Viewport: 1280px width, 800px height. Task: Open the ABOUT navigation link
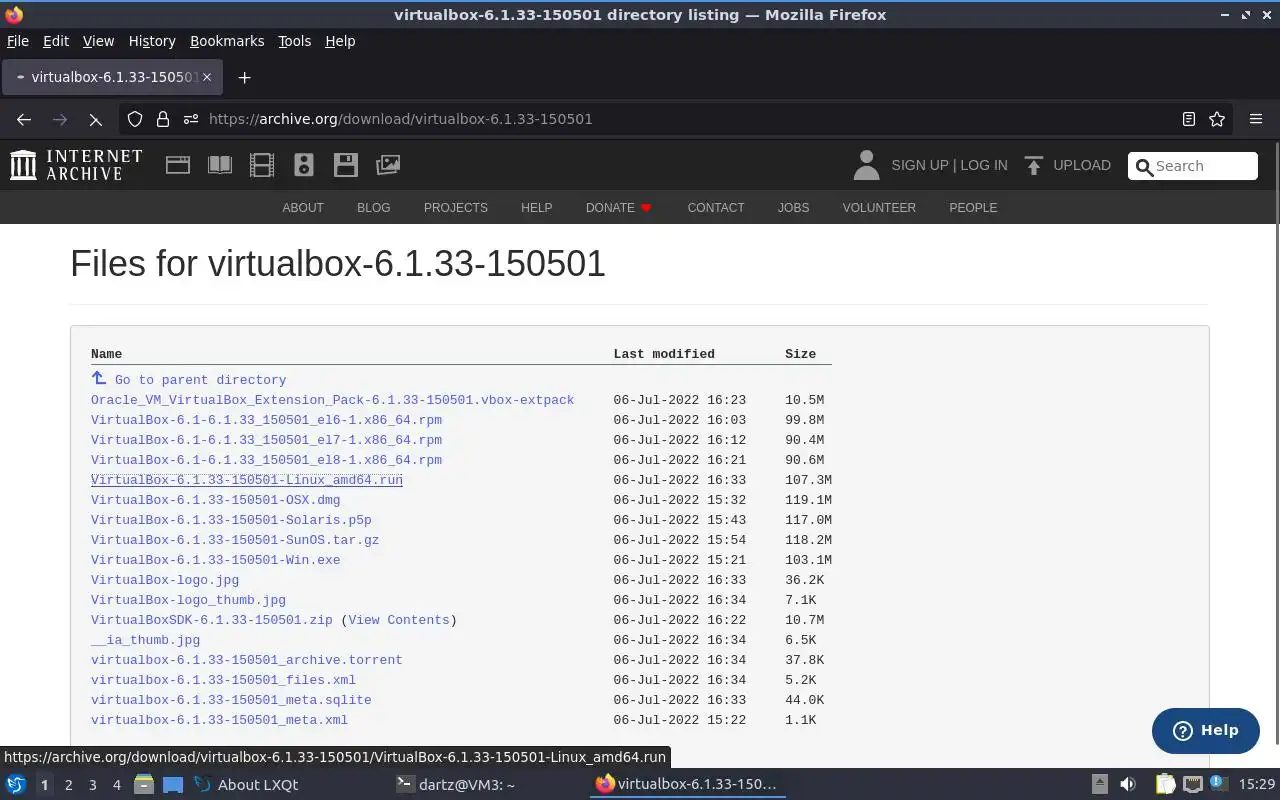[303, 208]
